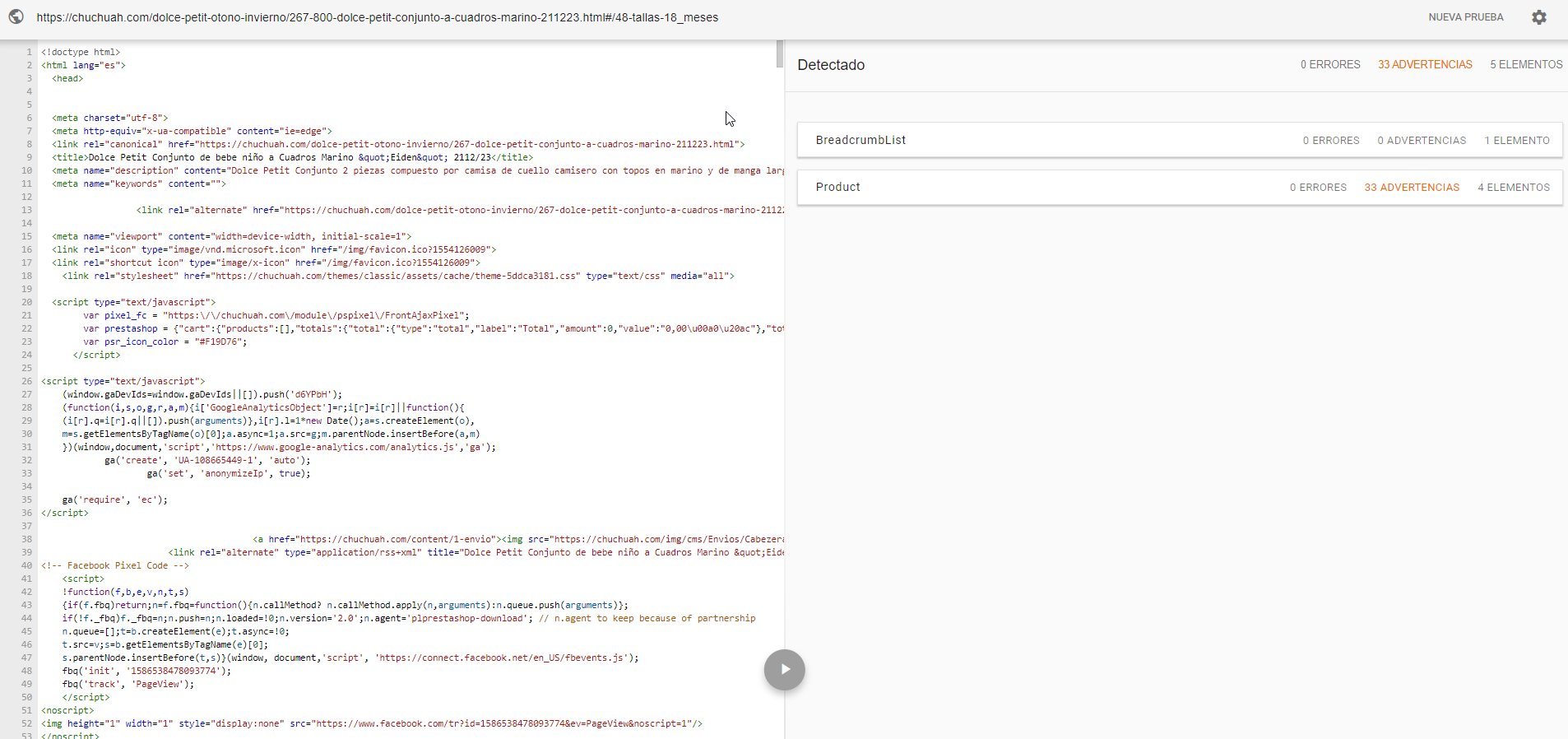Viewport: 1568px width, 739px height.
Task: Click "1 ELEMENTO" in the BreadcrumbList row
Action: pos(1517,141)
